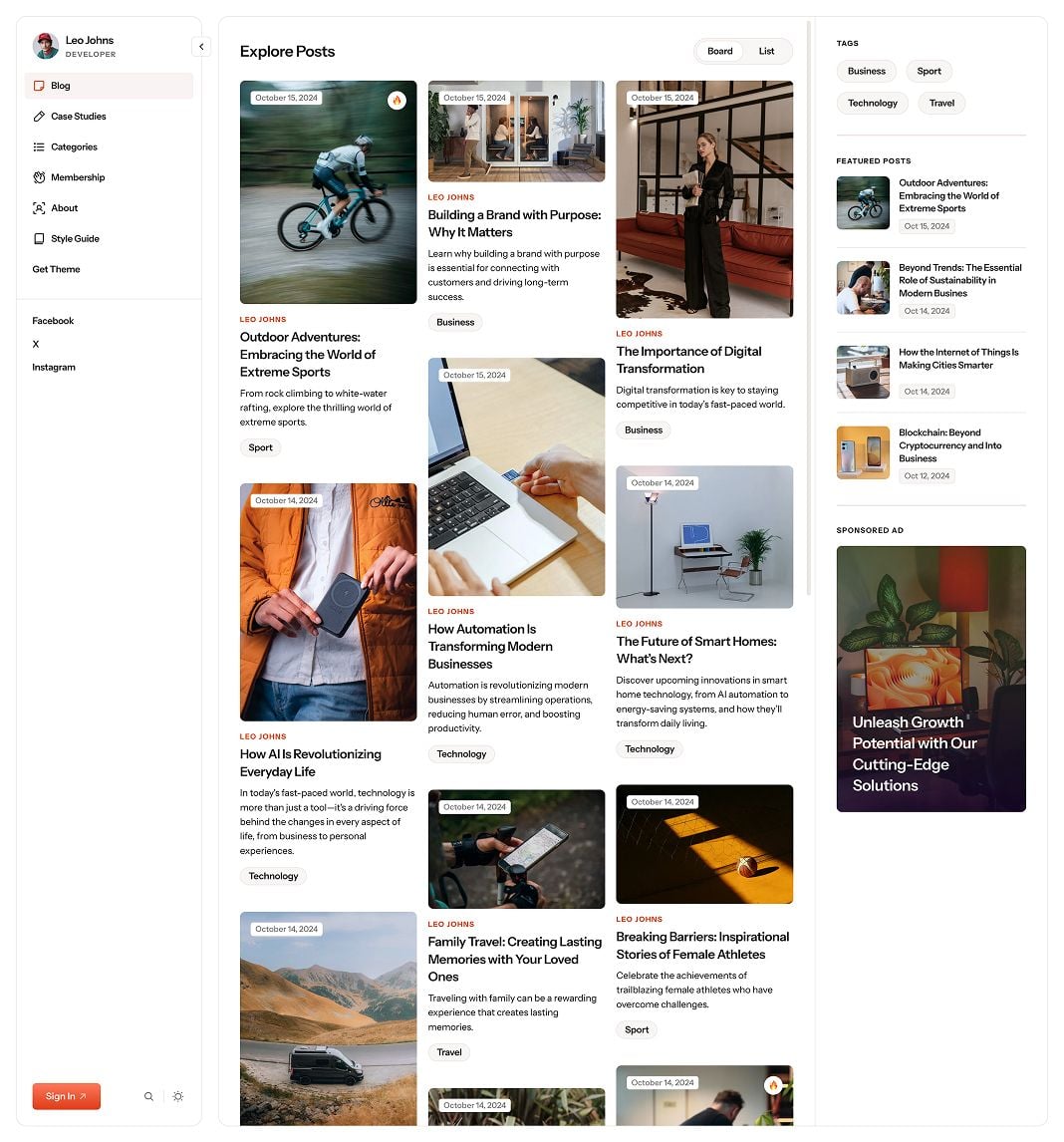Toggle the sun light-mode icon
Image resolution: width=1064 pixels, height=1142 pixels.
[178, 1096]
